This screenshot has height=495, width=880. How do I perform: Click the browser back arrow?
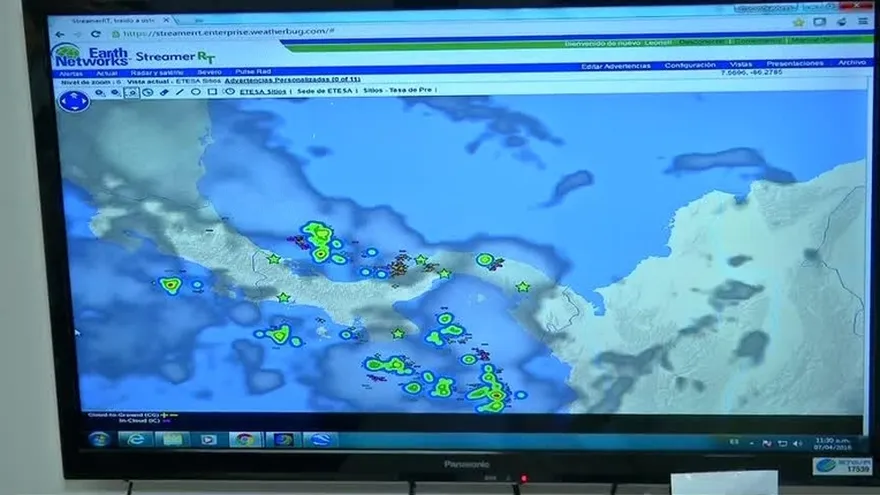point(61,35)
